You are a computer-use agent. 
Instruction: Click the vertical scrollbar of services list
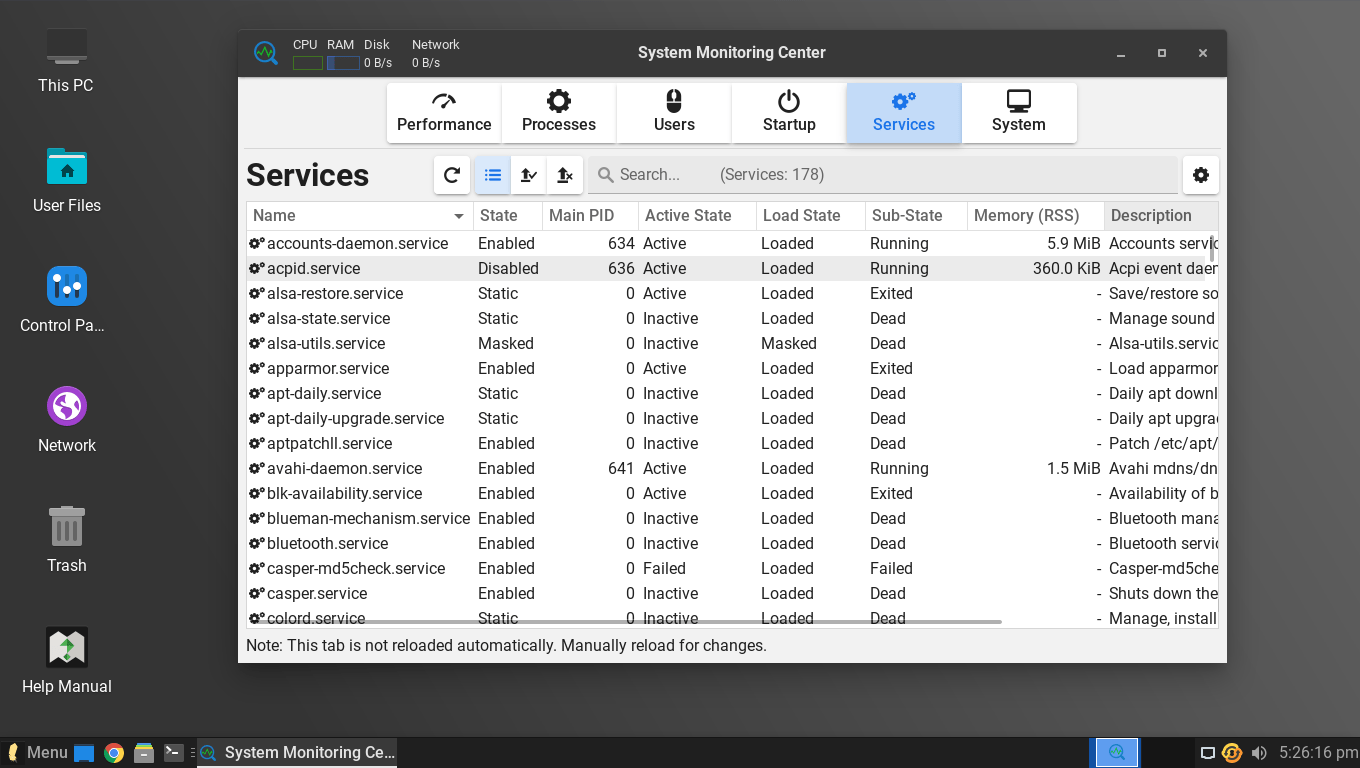1212,248
